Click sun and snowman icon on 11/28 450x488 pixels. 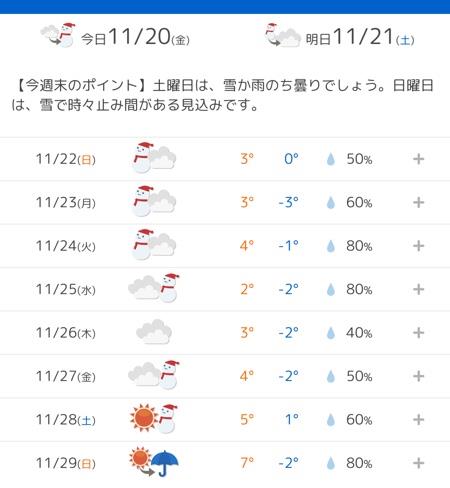tap(154, 418)
